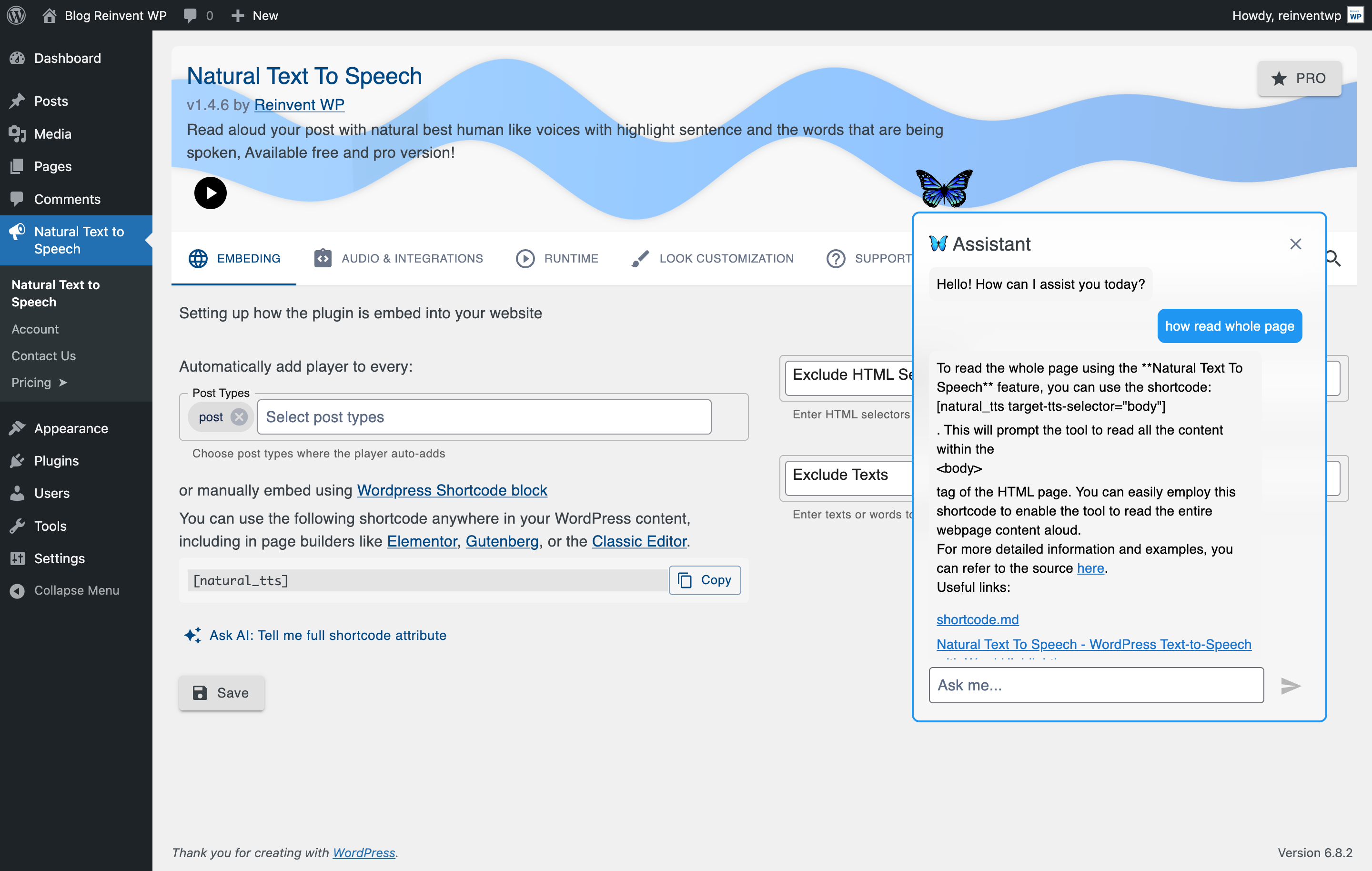Viewport: 1372px width, 871px height.
Task: Click the Select post types field
Action: tap(484, 417)
